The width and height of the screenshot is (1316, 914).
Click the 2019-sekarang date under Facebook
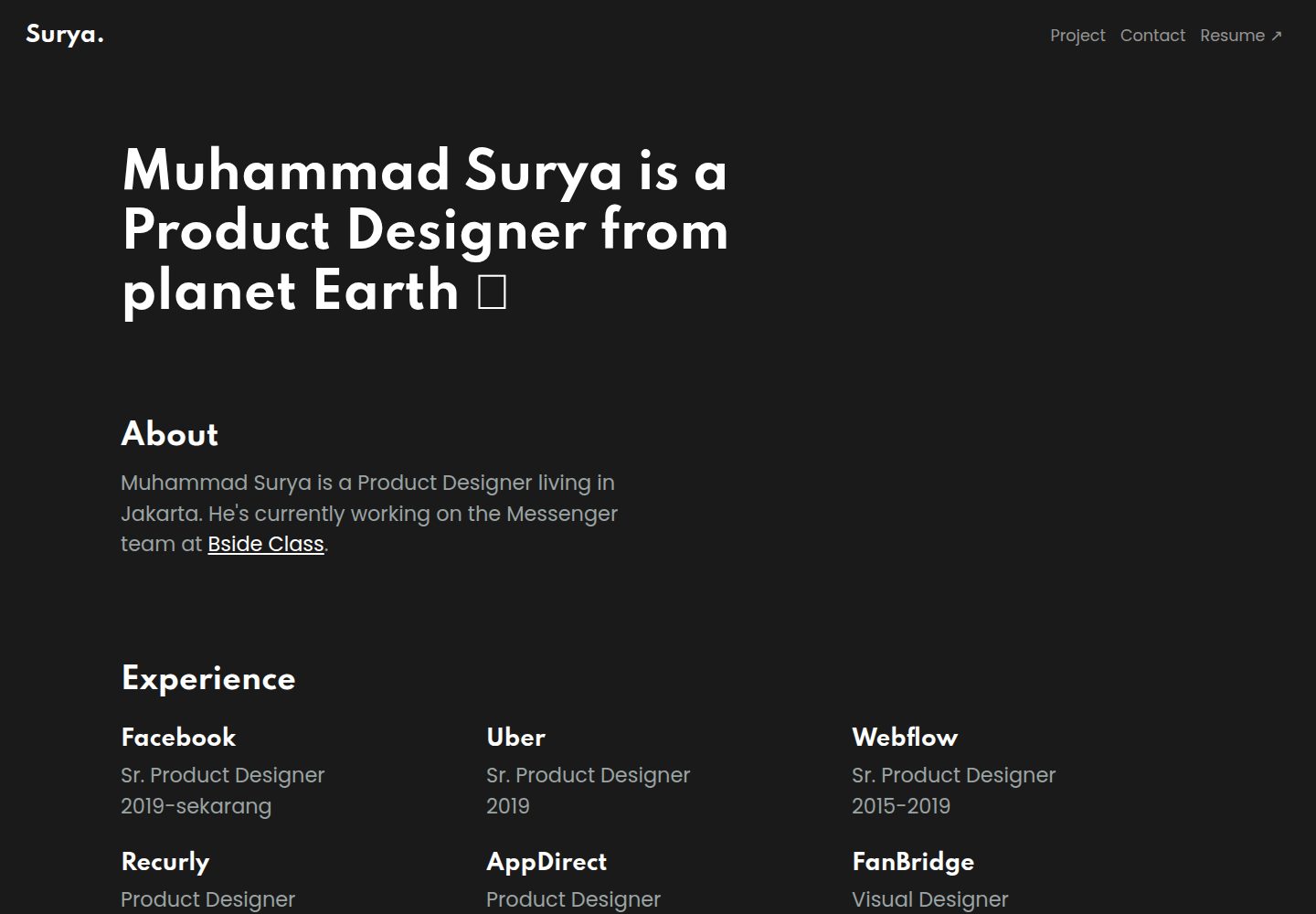pos(196,806)
